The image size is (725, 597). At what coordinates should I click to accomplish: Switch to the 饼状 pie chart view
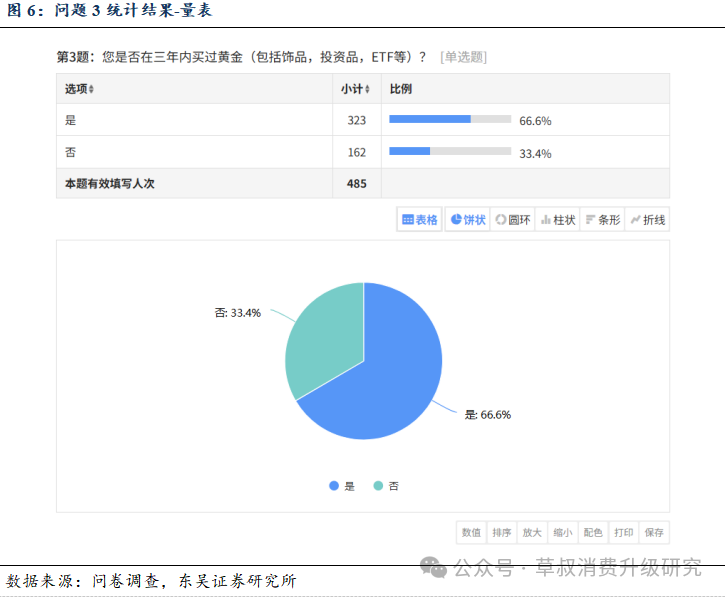[467, 220]
